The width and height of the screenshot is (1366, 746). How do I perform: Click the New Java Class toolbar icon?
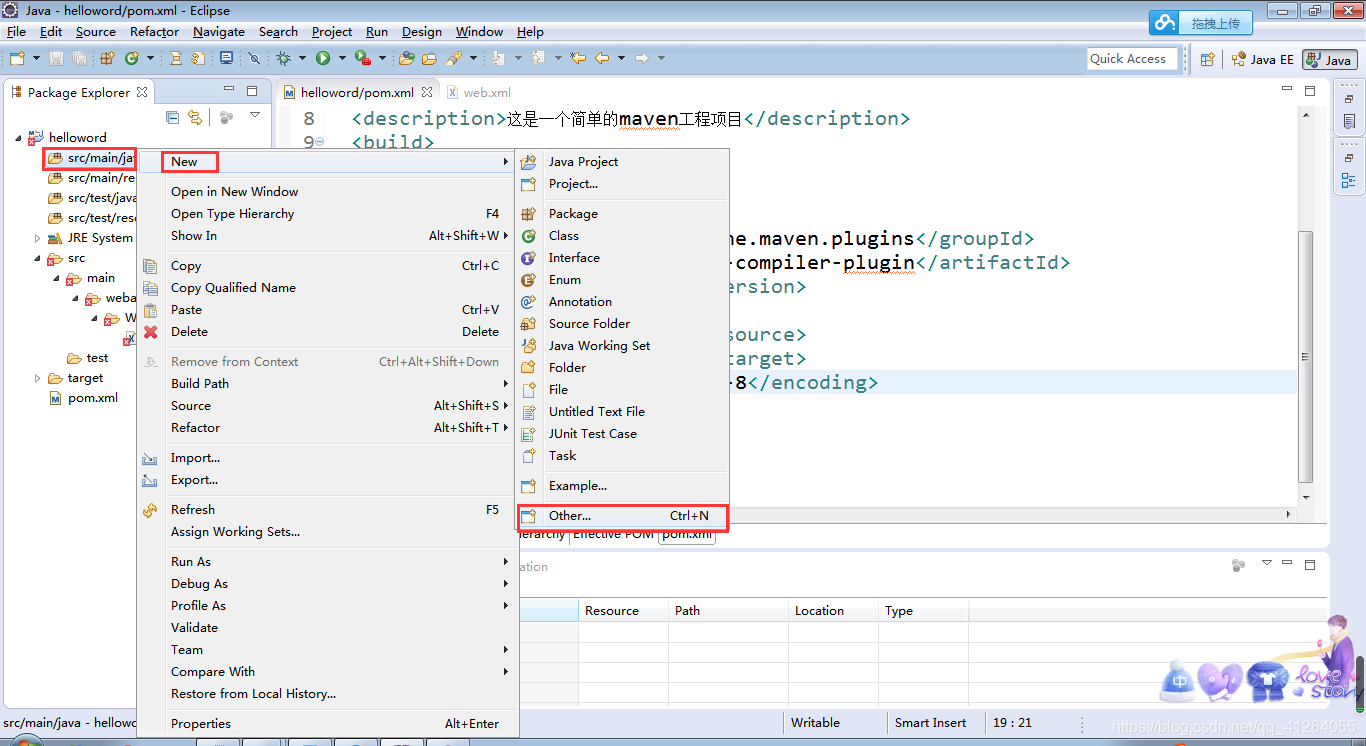pos(131,59)
